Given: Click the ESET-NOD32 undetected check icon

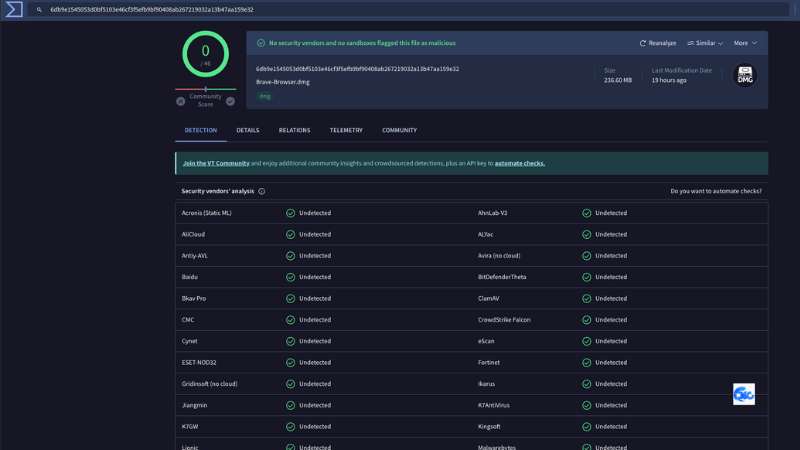Looking at the screenshot, I should pos(290,363).
